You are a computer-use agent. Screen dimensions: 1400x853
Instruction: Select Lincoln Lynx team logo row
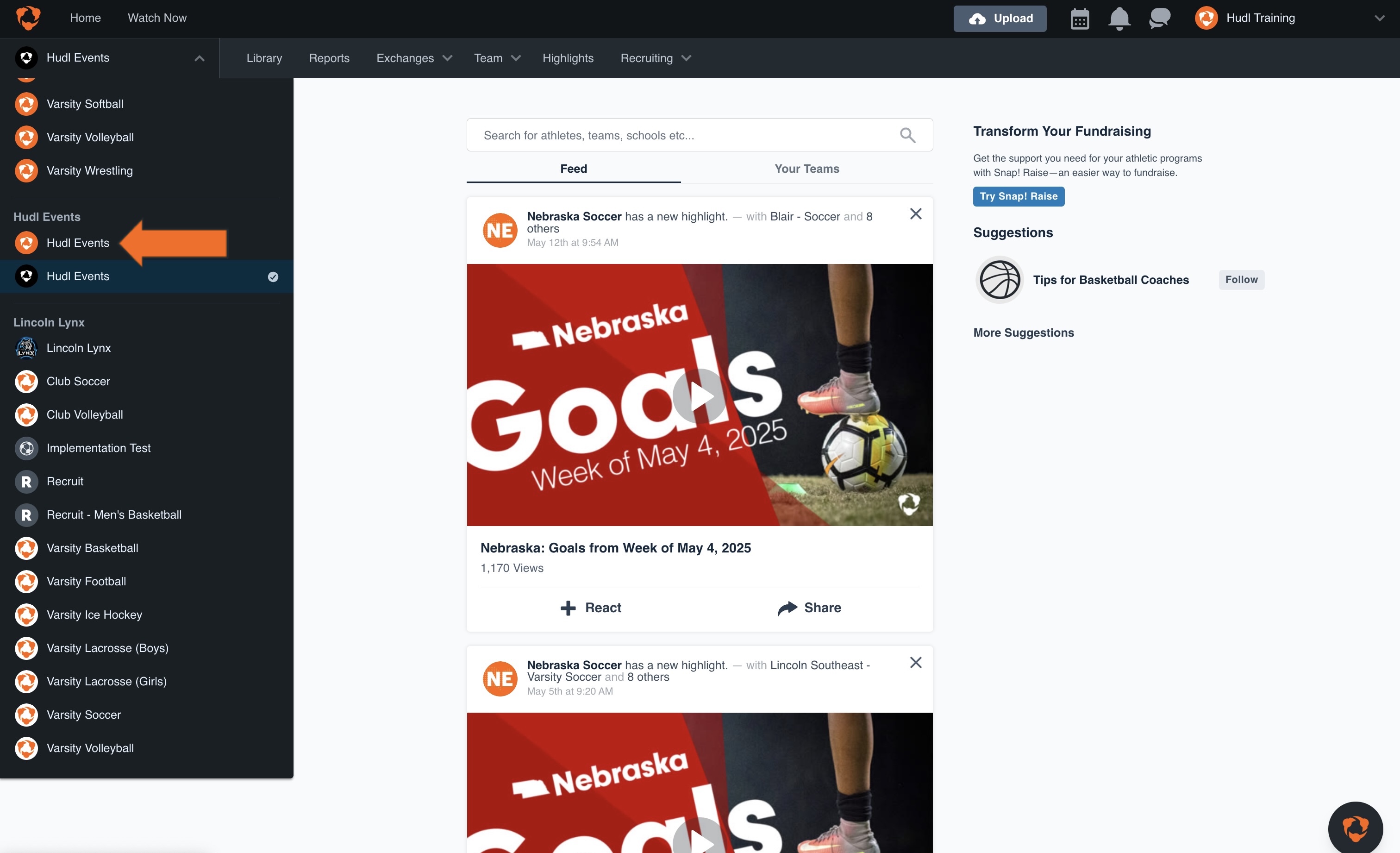point(147,348)
